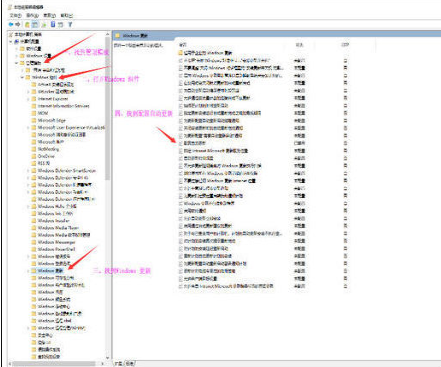Image resolution: width=441 pixels, height=367 pixels.
Task: Expand the 软件设置 tree node
Action: pos(16,49)
